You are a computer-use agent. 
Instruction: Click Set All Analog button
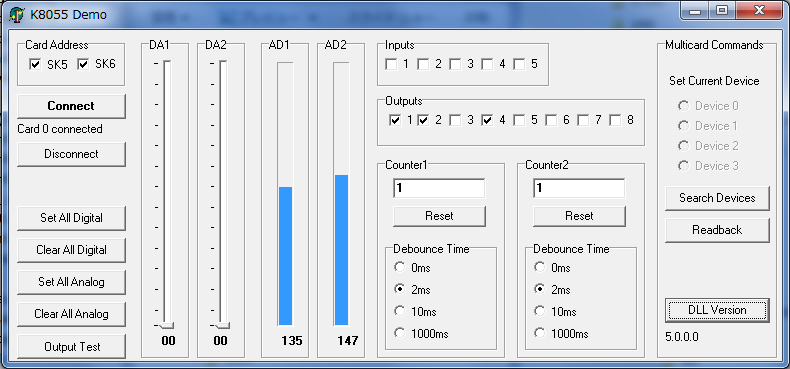[x=71, y=282]
